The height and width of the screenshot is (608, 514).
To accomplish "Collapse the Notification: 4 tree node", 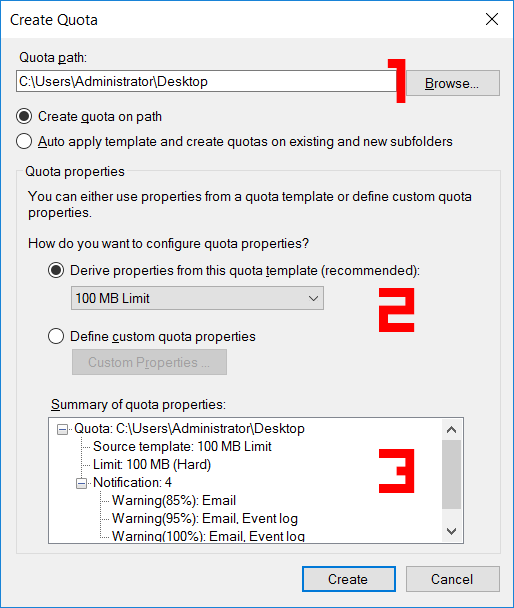I will [81, 483].
